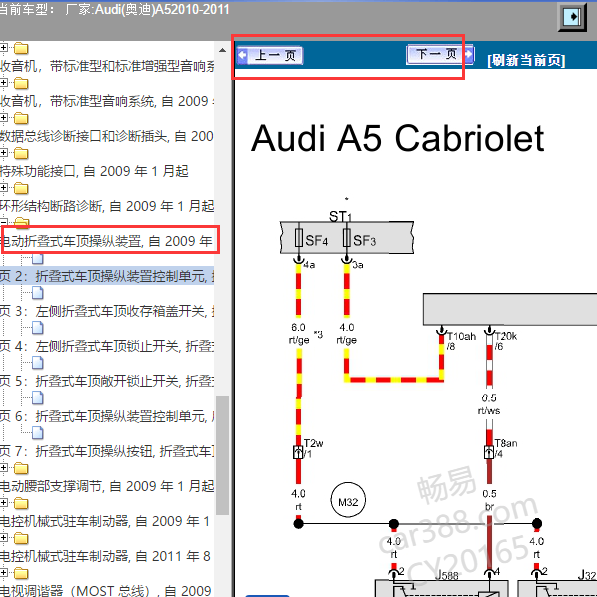
Task: Click the panel toggle arrow icon top right
Action: coord(572,17)
